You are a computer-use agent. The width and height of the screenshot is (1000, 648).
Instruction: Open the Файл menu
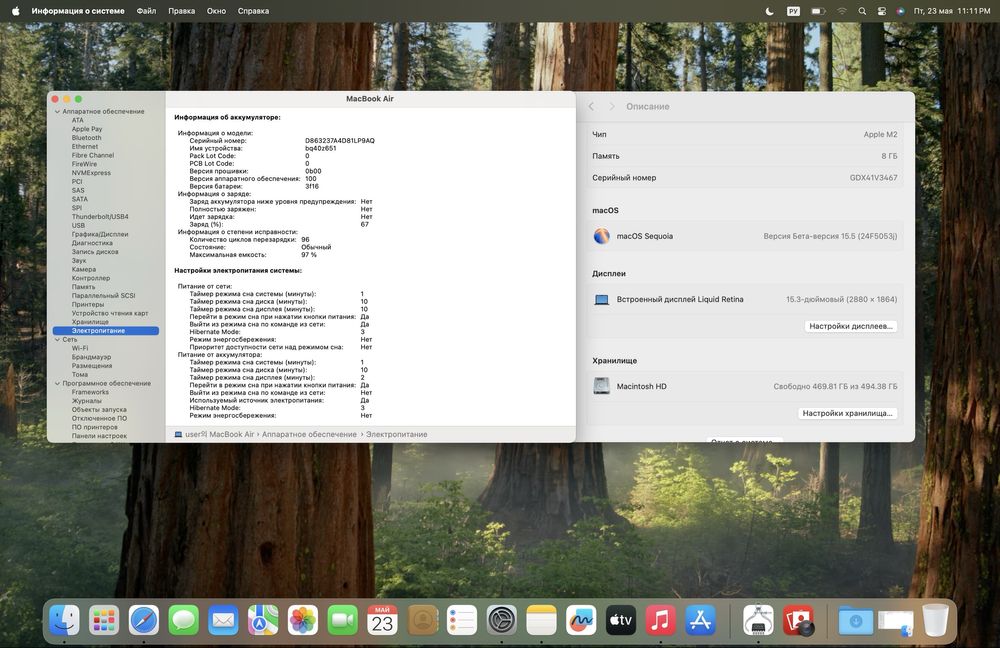[146, 11]
